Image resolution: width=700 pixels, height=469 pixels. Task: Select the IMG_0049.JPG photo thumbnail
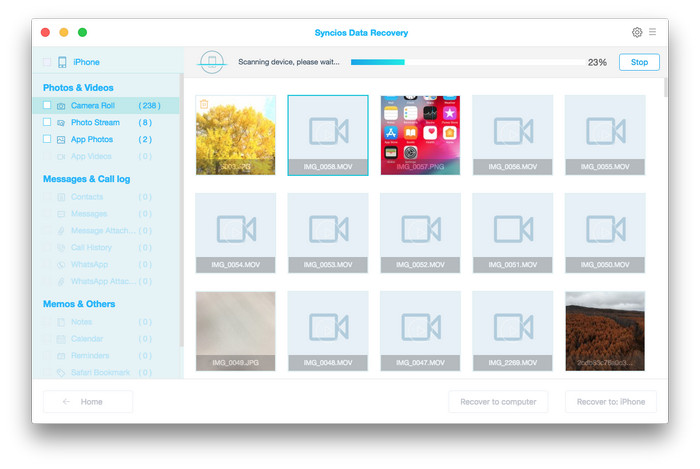(x=236, y=331)
